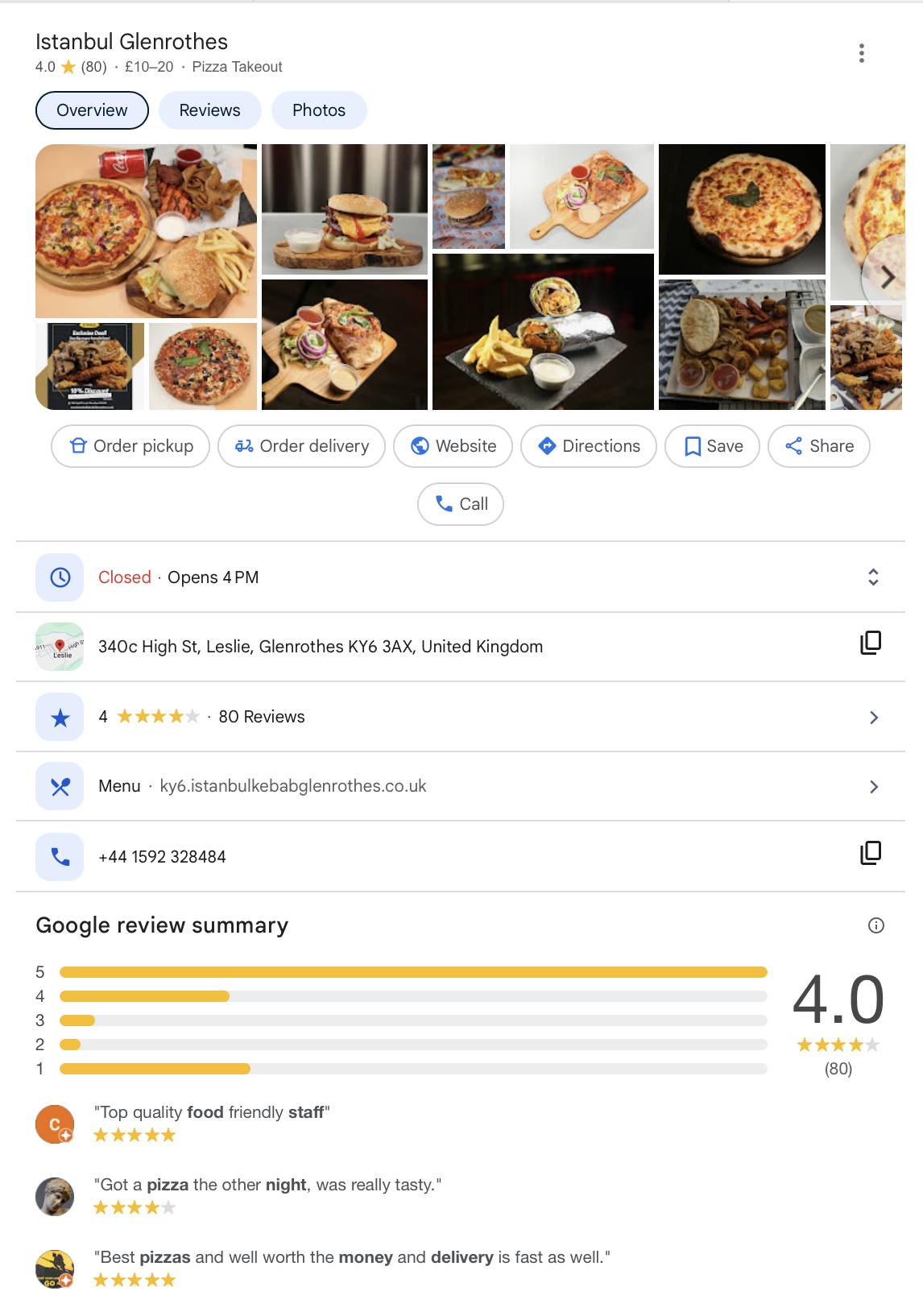Switch to the Photos tab
The width and height of the screenshot is (923, 1316).
319,110
